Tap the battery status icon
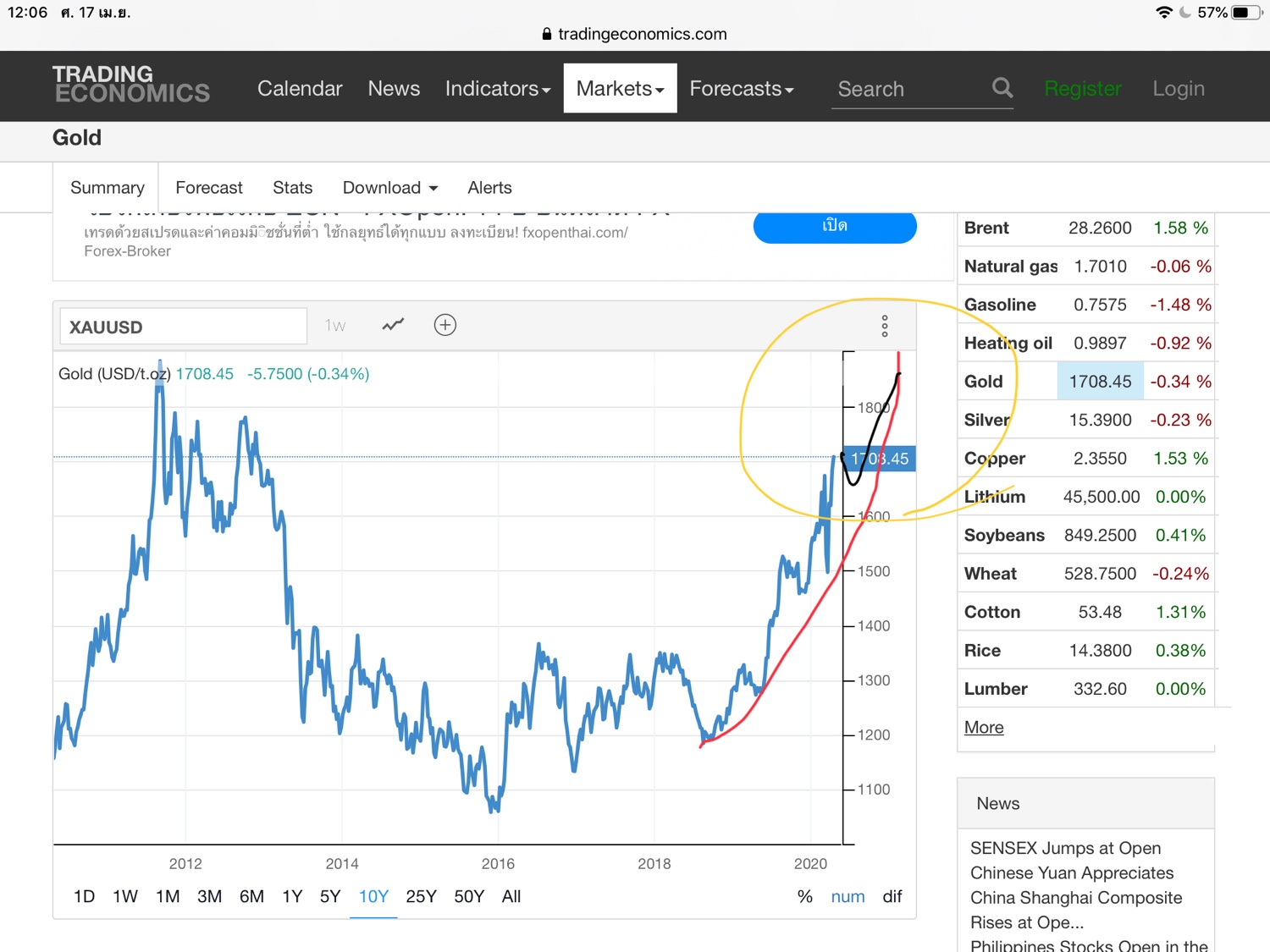Screen dimensions: 1270x952 coord(1244,12)
